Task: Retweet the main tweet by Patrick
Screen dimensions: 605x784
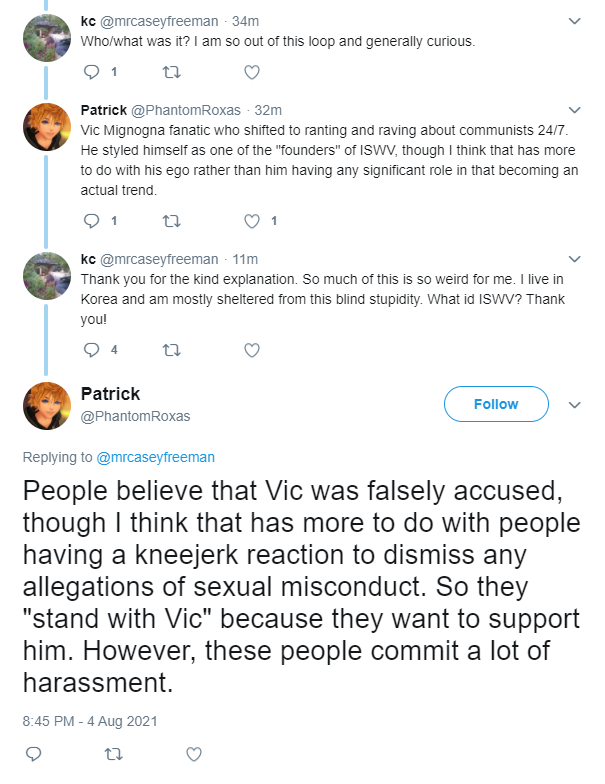Action: [x=114, y=754]
